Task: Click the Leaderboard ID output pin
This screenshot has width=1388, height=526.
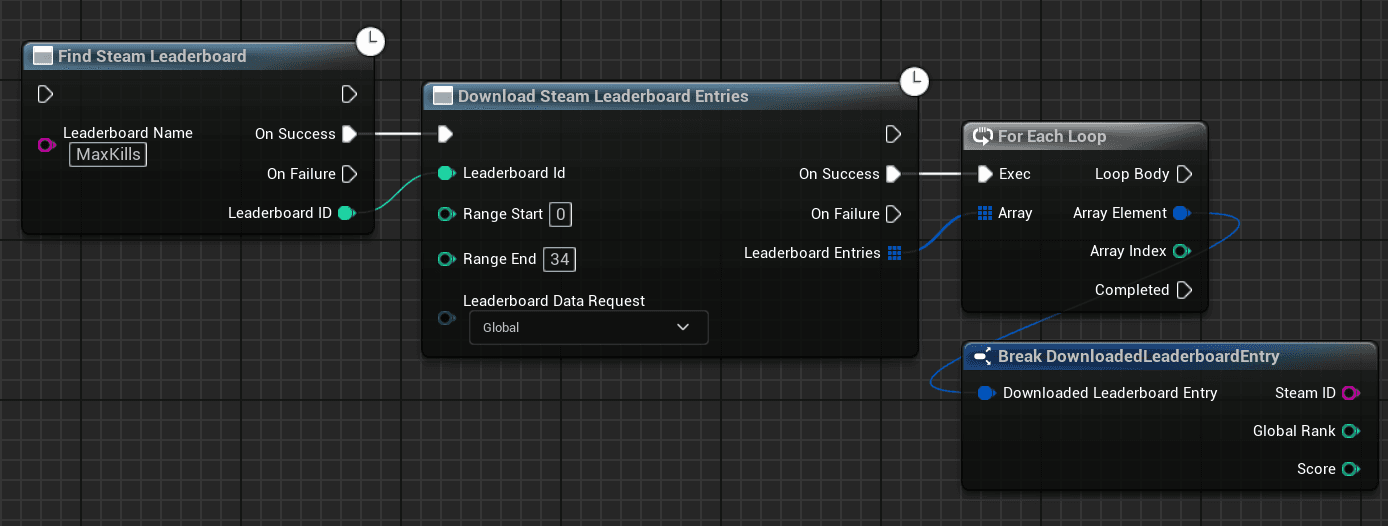Action: (347, 213)
